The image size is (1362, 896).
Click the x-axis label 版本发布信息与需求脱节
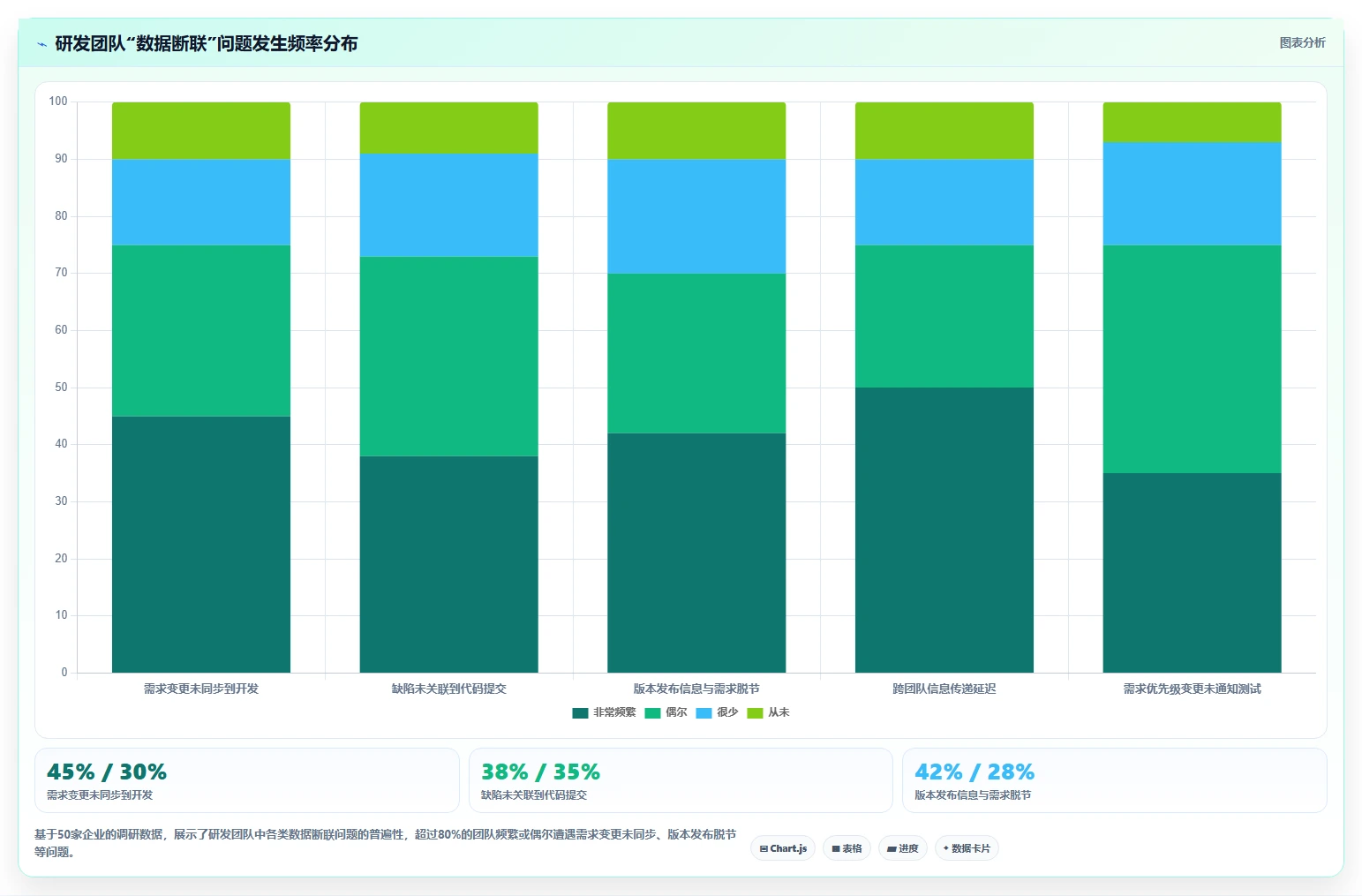tap(696, 689)
